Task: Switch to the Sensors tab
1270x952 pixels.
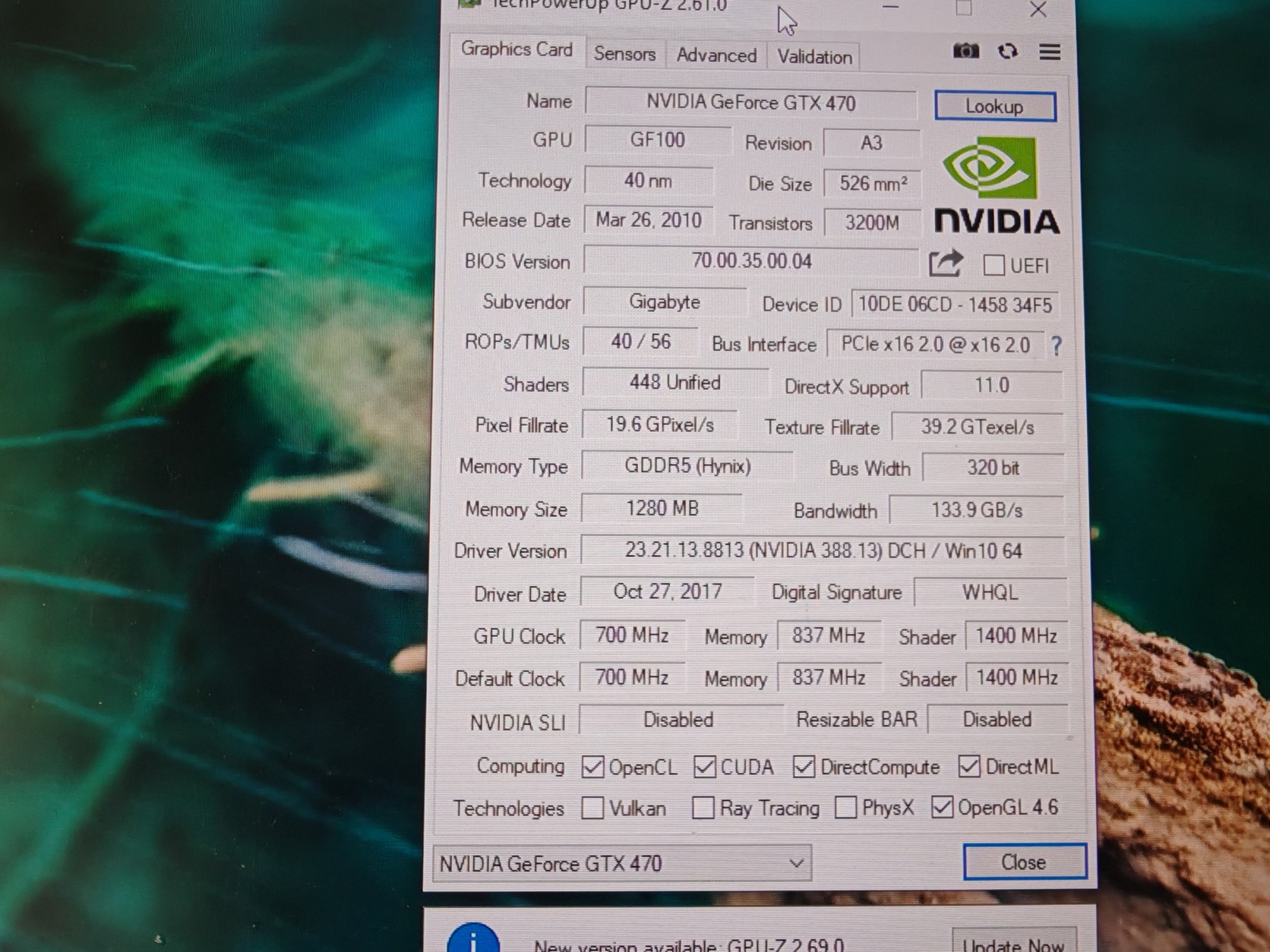Action: point(624,54)
